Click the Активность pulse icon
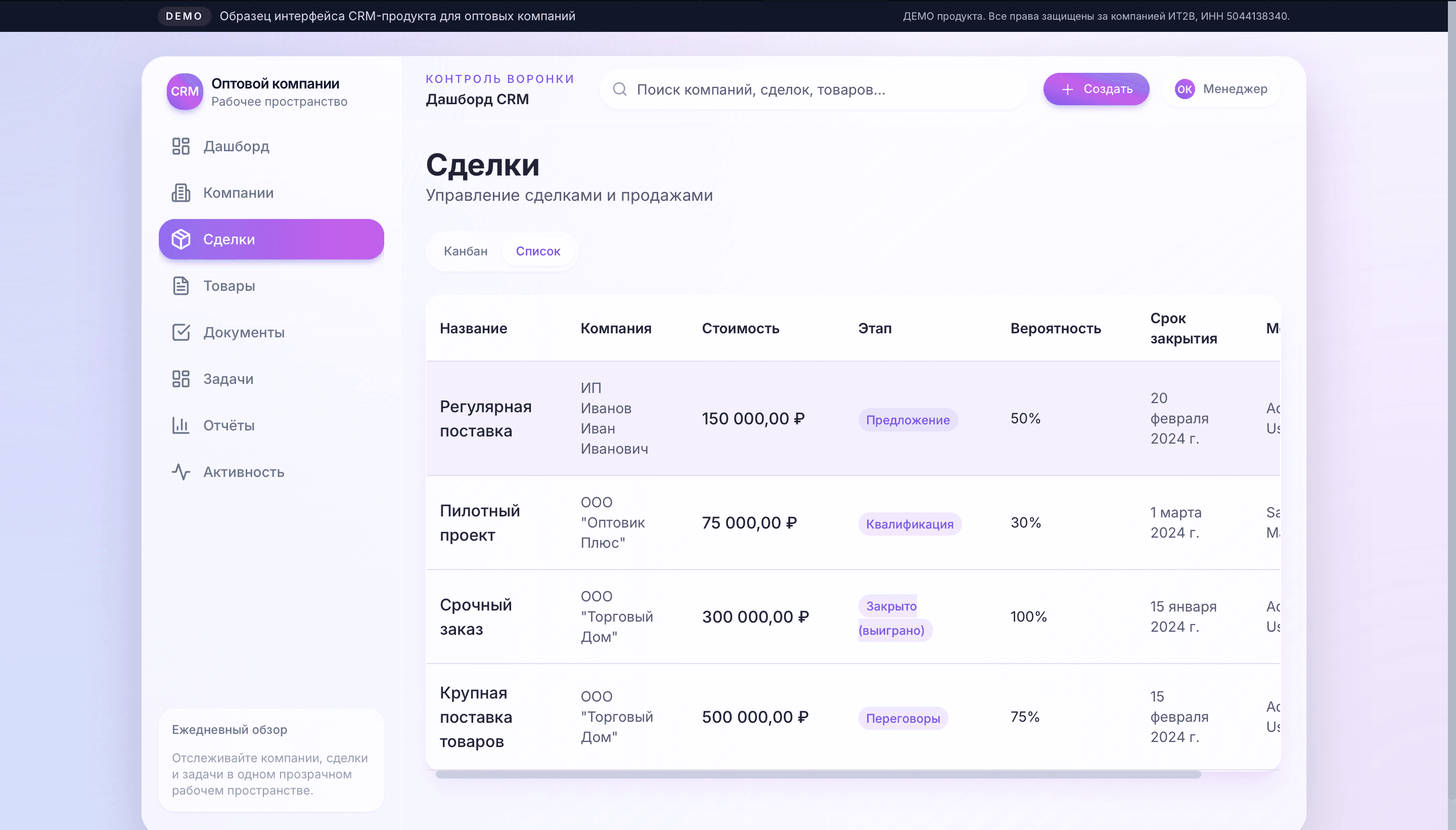This screenshot has height=830, width=1456. (x=180, y=472)
